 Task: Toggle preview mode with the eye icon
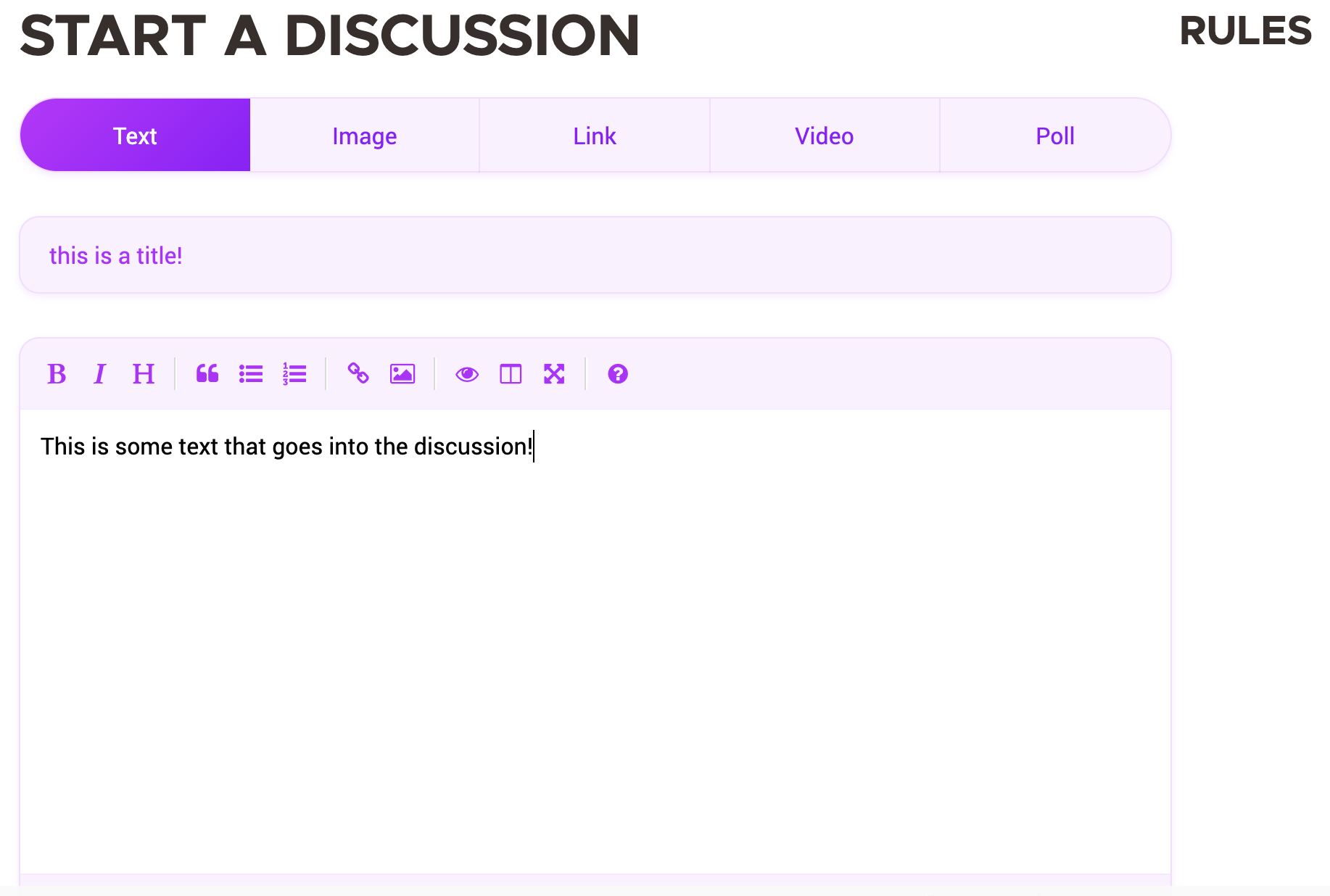pyautogui.click(x=467, y=374)
